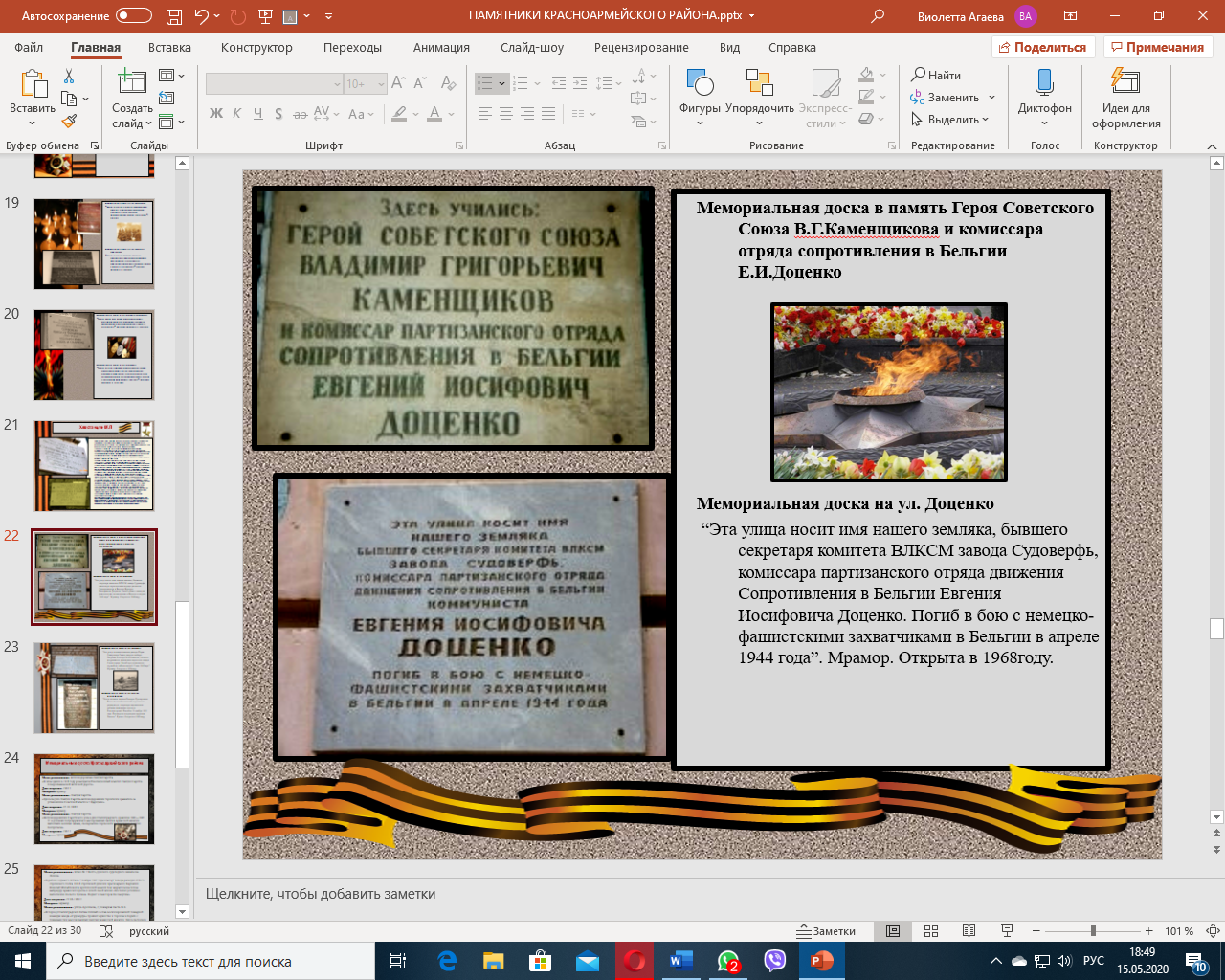1225x980 pixels.
Task: Click the Format Painter brush icon
Action: click(69, 122)
